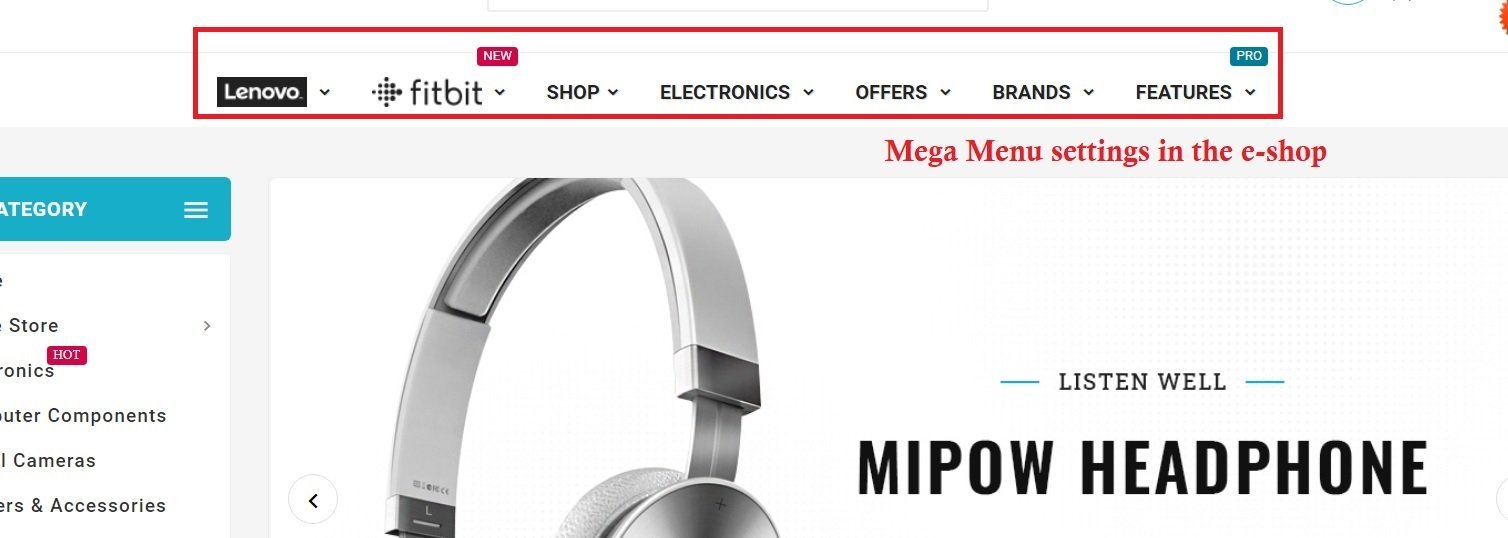Open the BRANDS menu
Viewport: 1508px width, 538px height.
tap(1043, 92)
